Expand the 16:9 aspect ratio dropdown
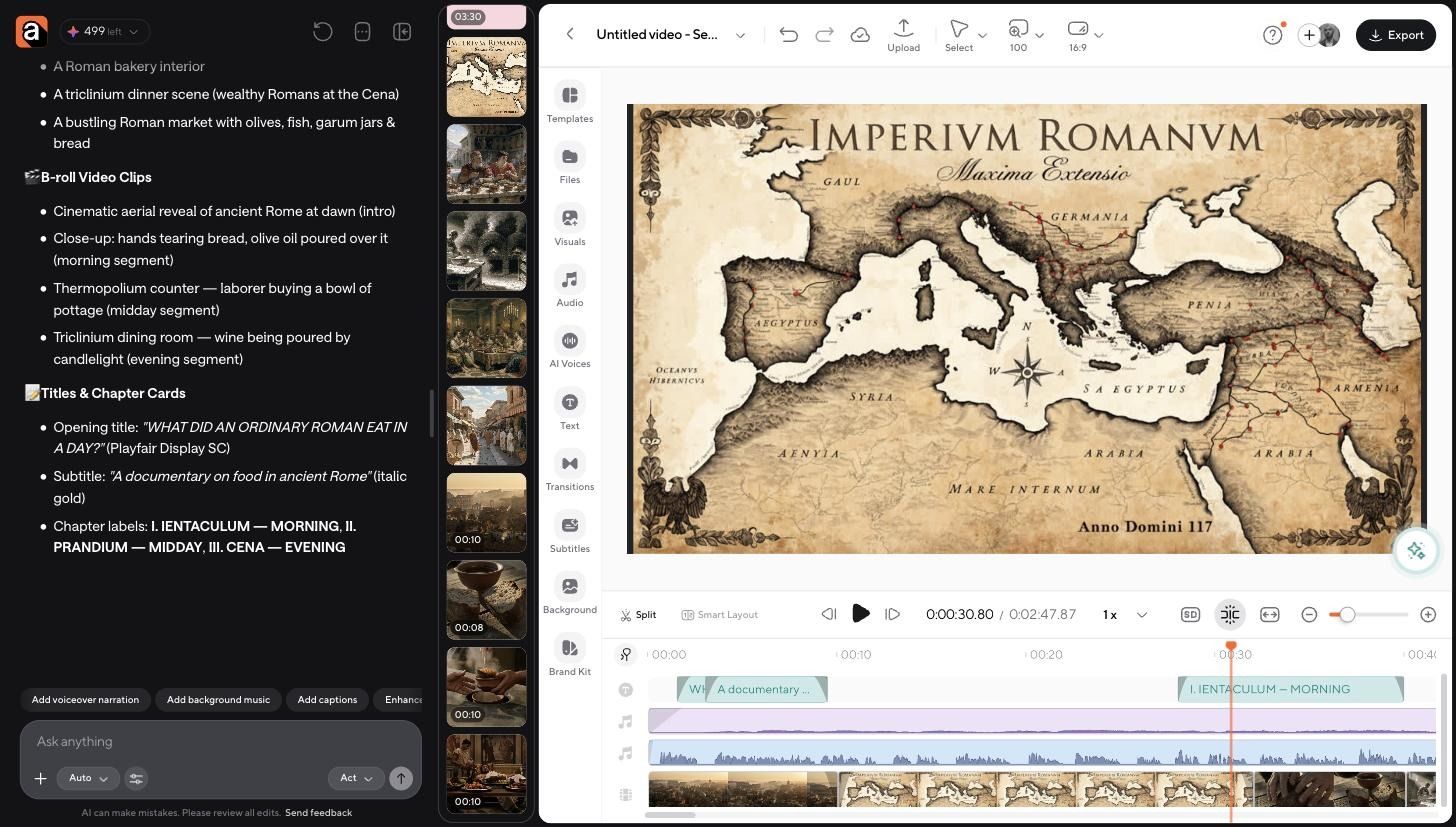1456x827 pixels. pyautogui.click(x=1085, y=35)
